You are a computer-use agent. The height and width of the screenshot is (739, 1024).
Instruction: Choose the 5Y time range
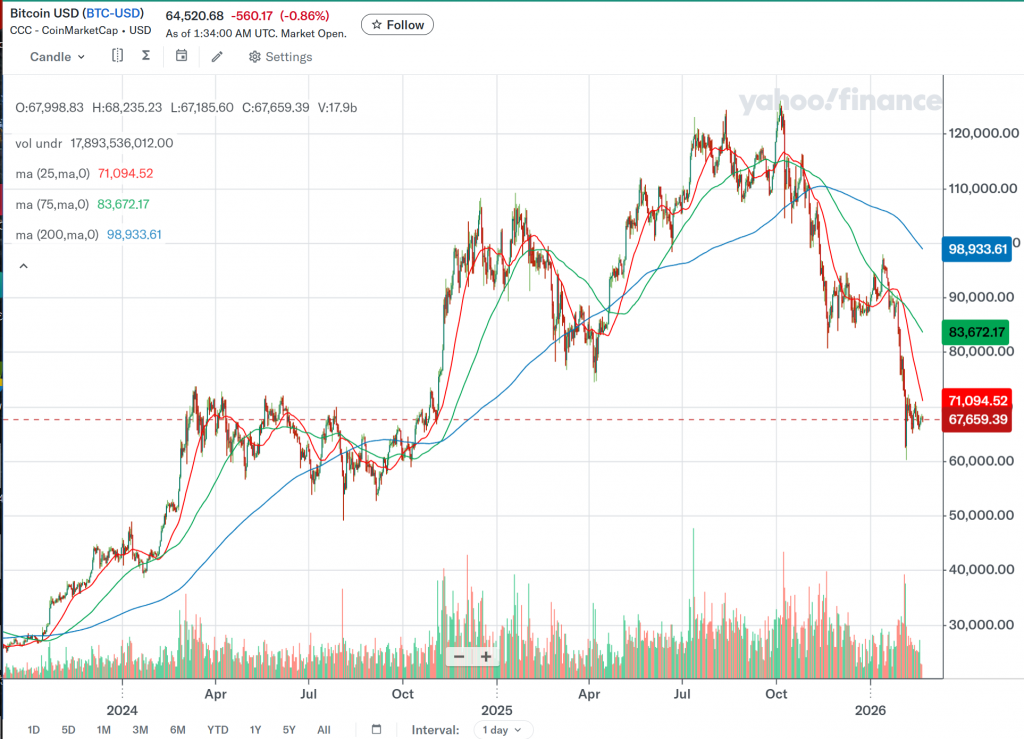click(x=289, y=730)
